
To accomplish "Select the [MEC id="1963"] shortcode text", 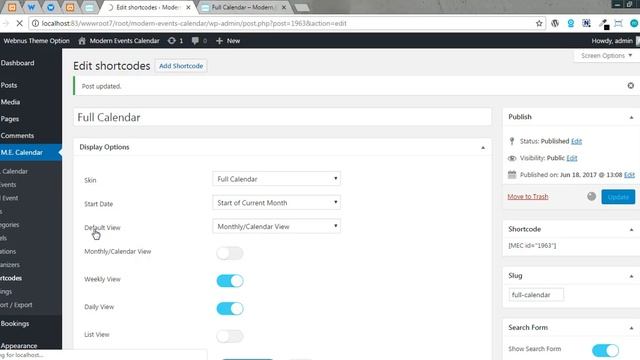I will point(532,246).
